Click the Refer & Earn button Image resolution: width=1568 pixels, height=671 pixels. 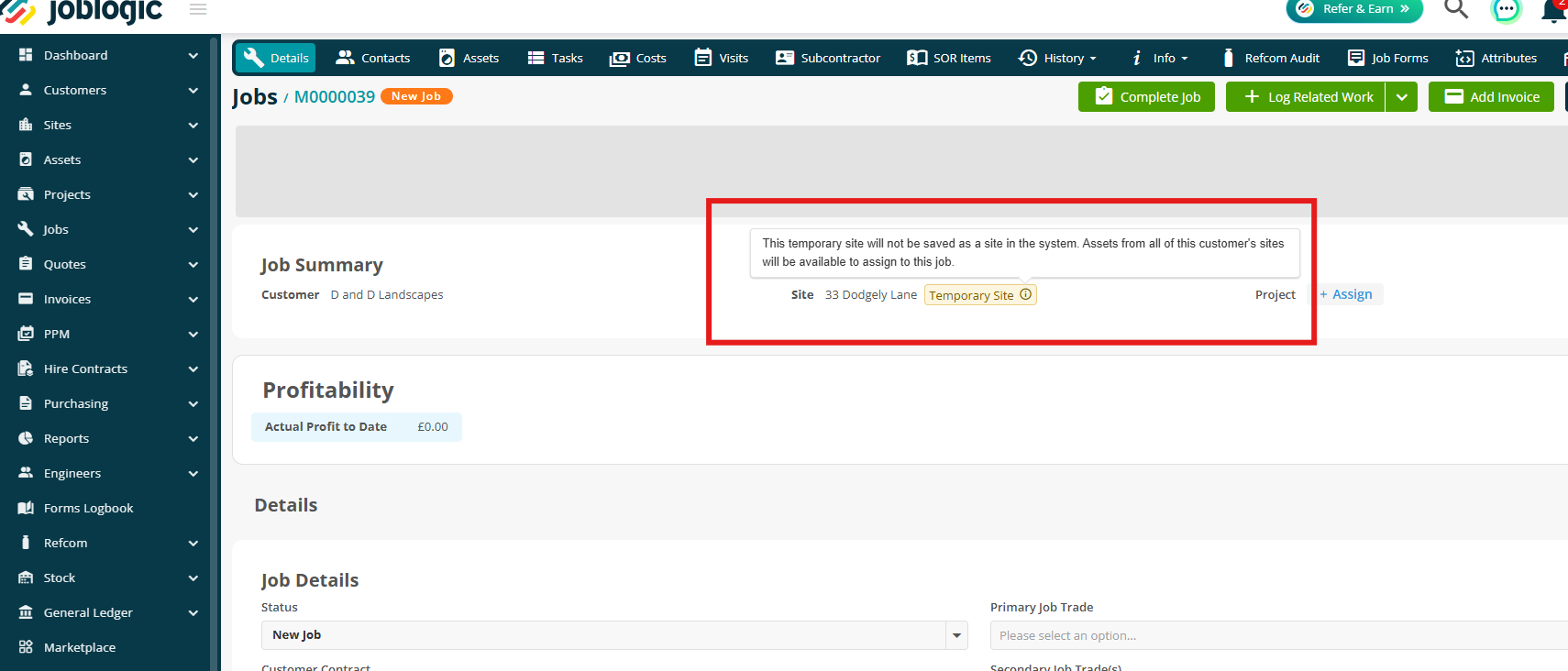(x=1354, y=9)
